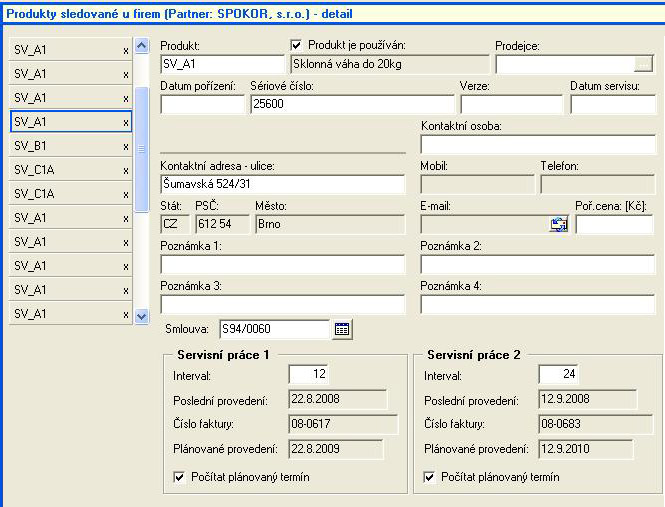Click the Interval field in Servisní práce 1
Screen dimensions: 665x507
coord(308,374)
